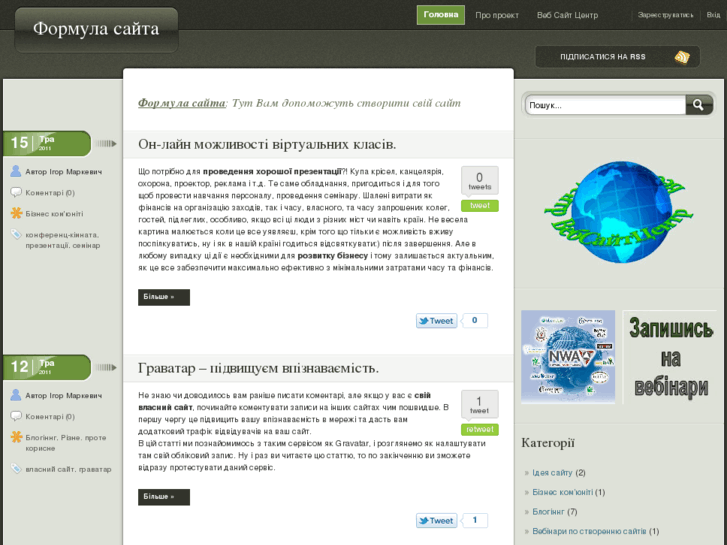Open Бізнес ком'юніті category in post meta
Screen dimensions: 727x545
coord(54,214)
